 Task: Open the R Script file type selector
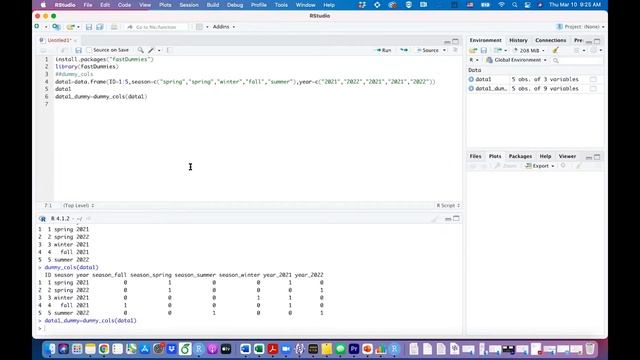click(448, 205)
